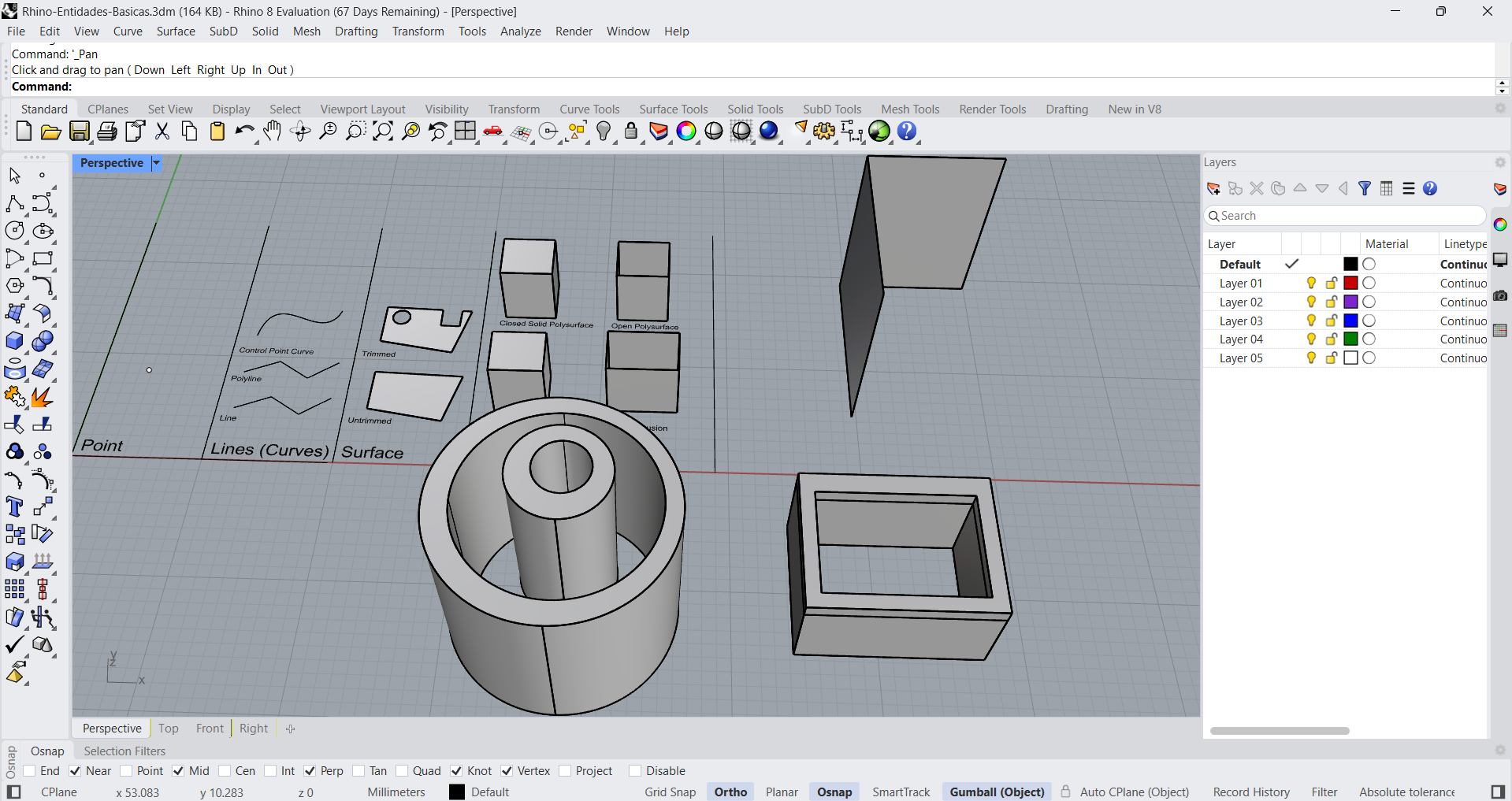Select the Text object tool
The height and width of the screenshot is (801, 1512).
click(x=14, y=507)
